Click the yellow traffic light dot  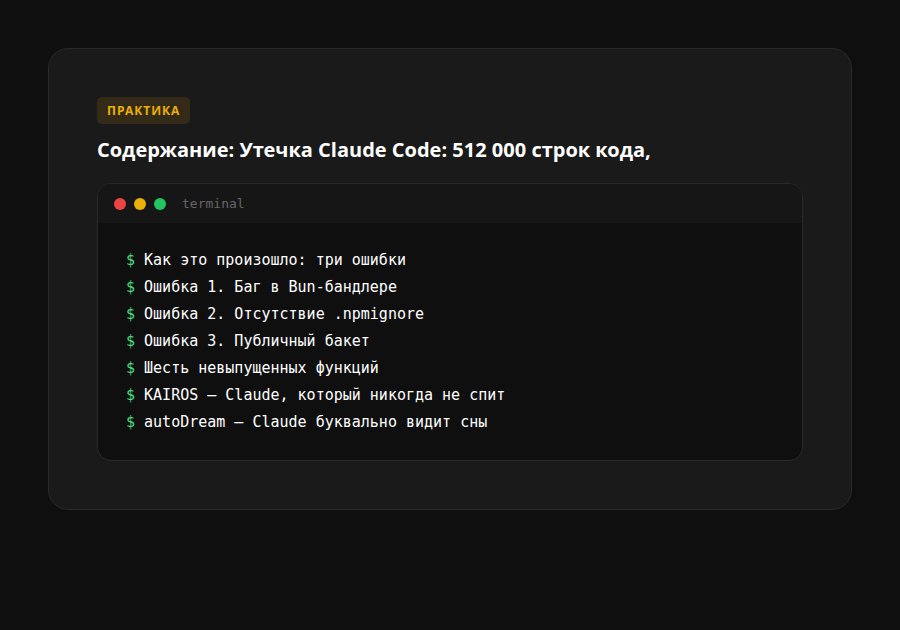coord(140,203)
